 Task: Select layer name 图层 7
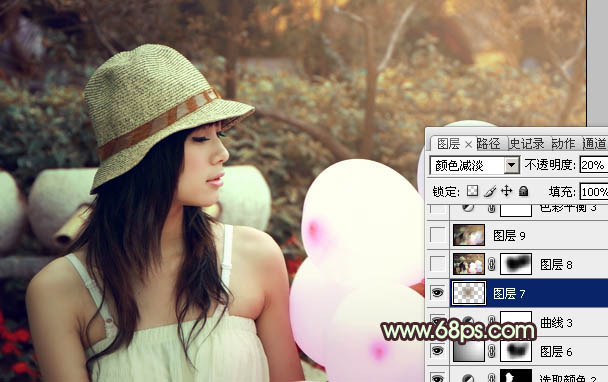(x=510, y=294)
